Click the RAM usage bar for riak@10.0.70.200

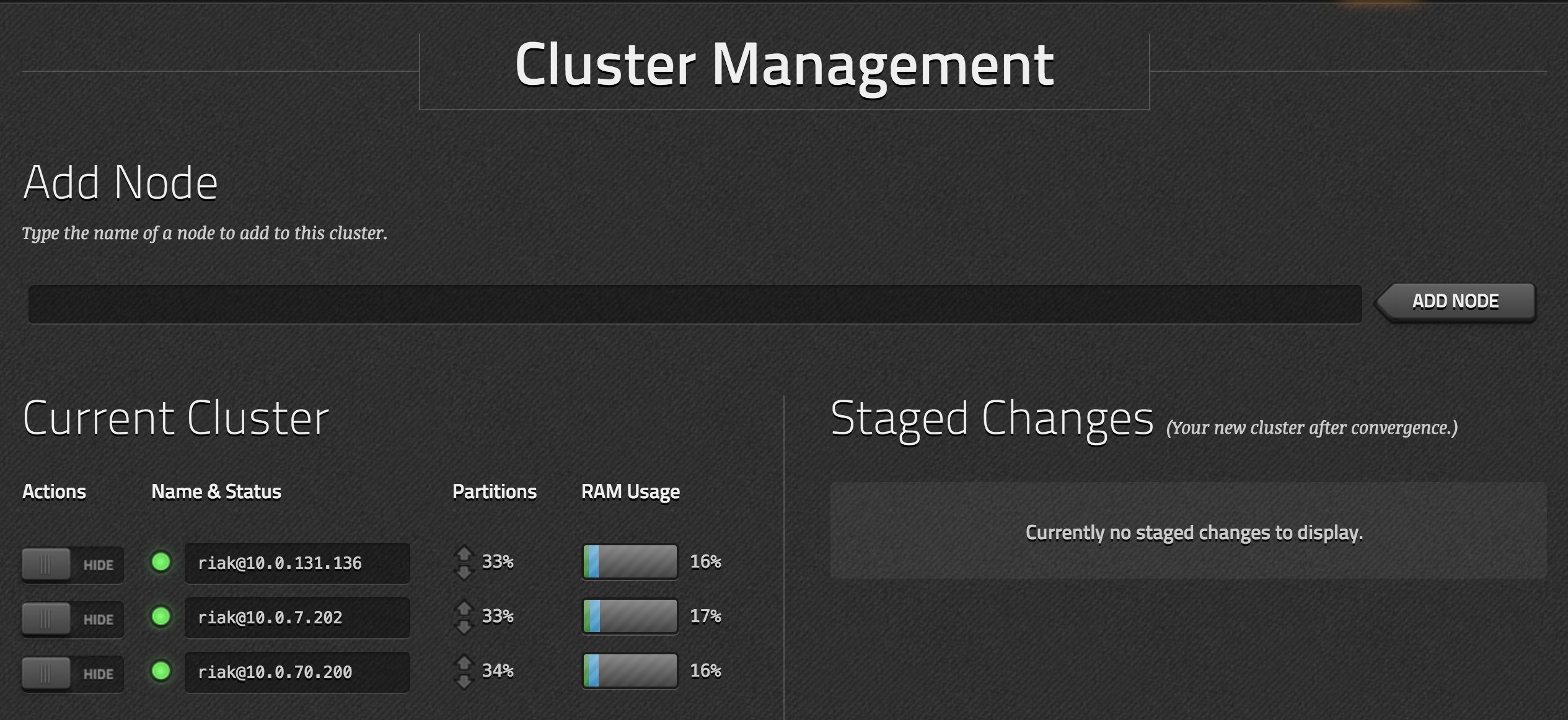630,671
